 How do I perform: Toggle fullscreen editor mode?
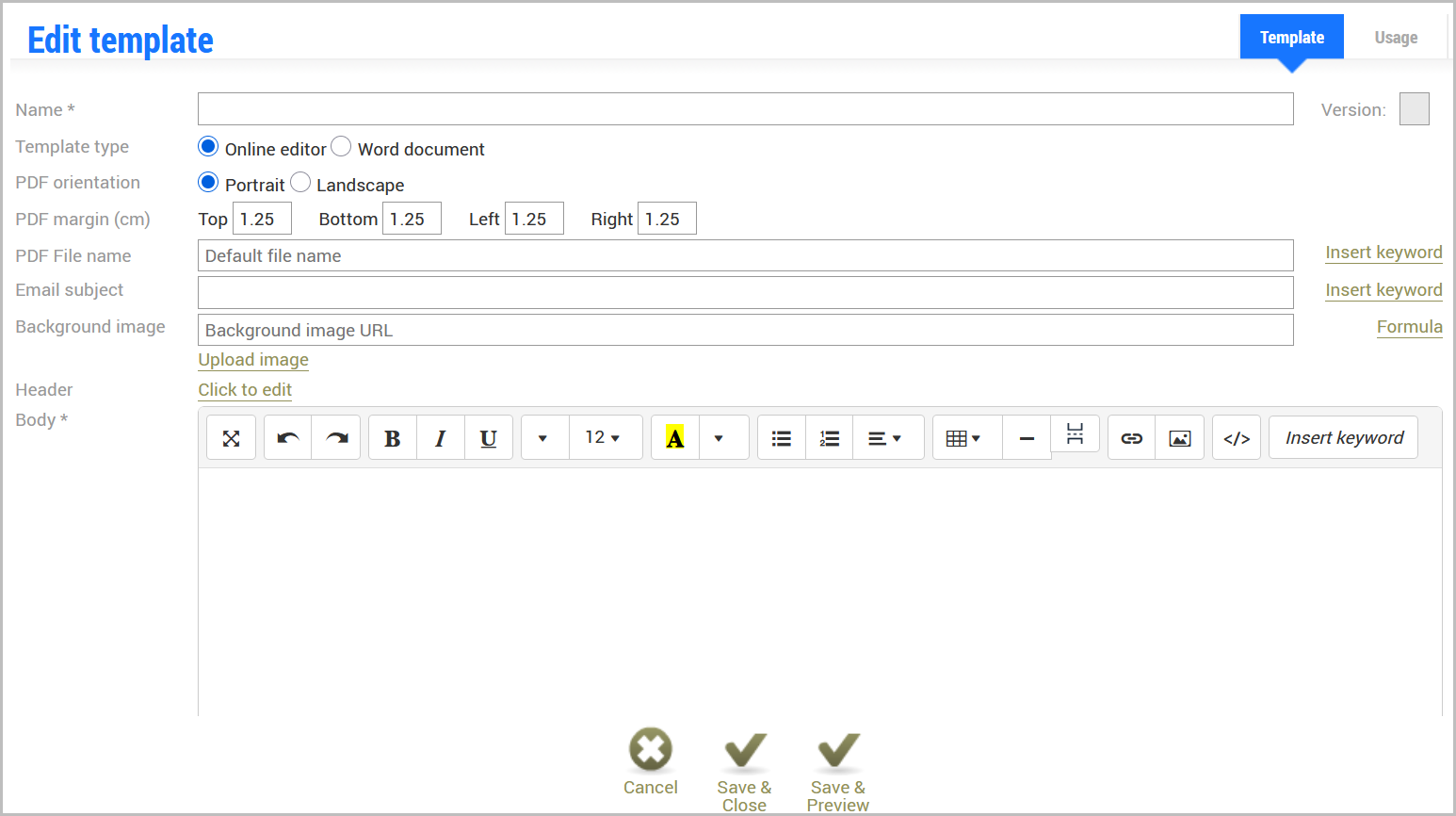231,438
